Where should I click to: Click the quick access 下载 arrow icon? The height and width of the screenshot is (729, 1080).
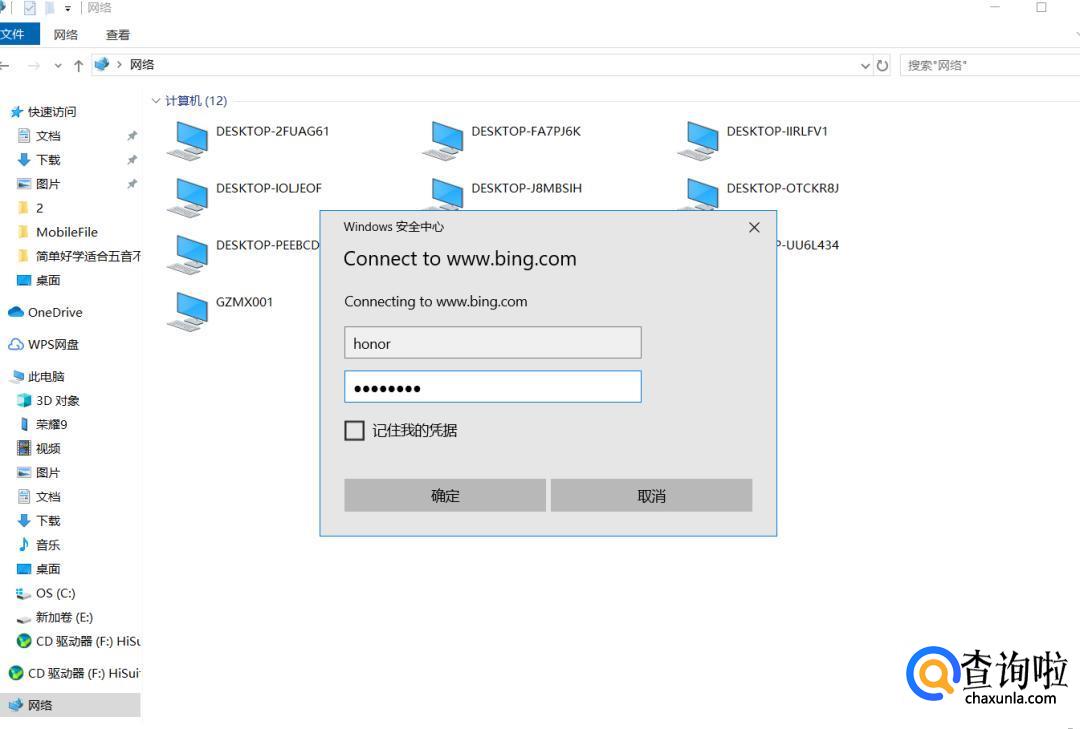(x=24, y=160)
